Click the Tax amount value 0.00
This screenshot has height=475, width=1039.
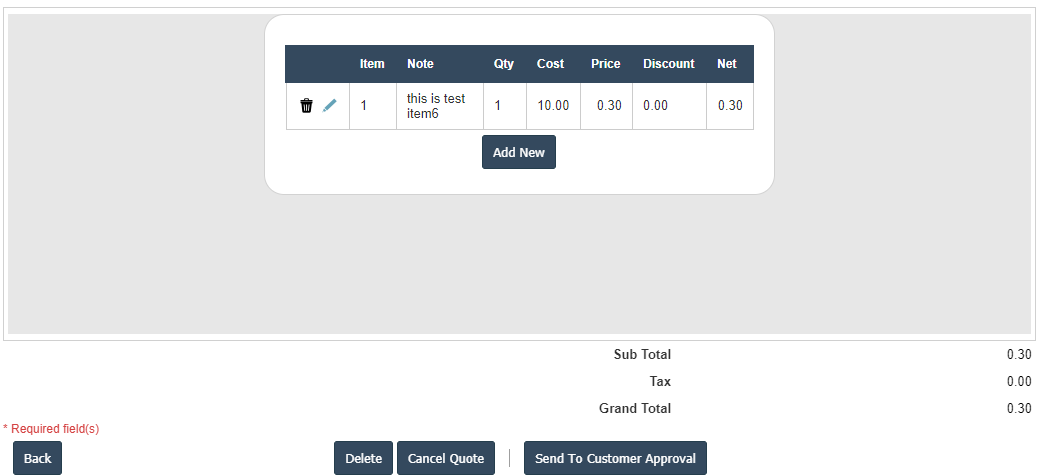coord(1019,382)
